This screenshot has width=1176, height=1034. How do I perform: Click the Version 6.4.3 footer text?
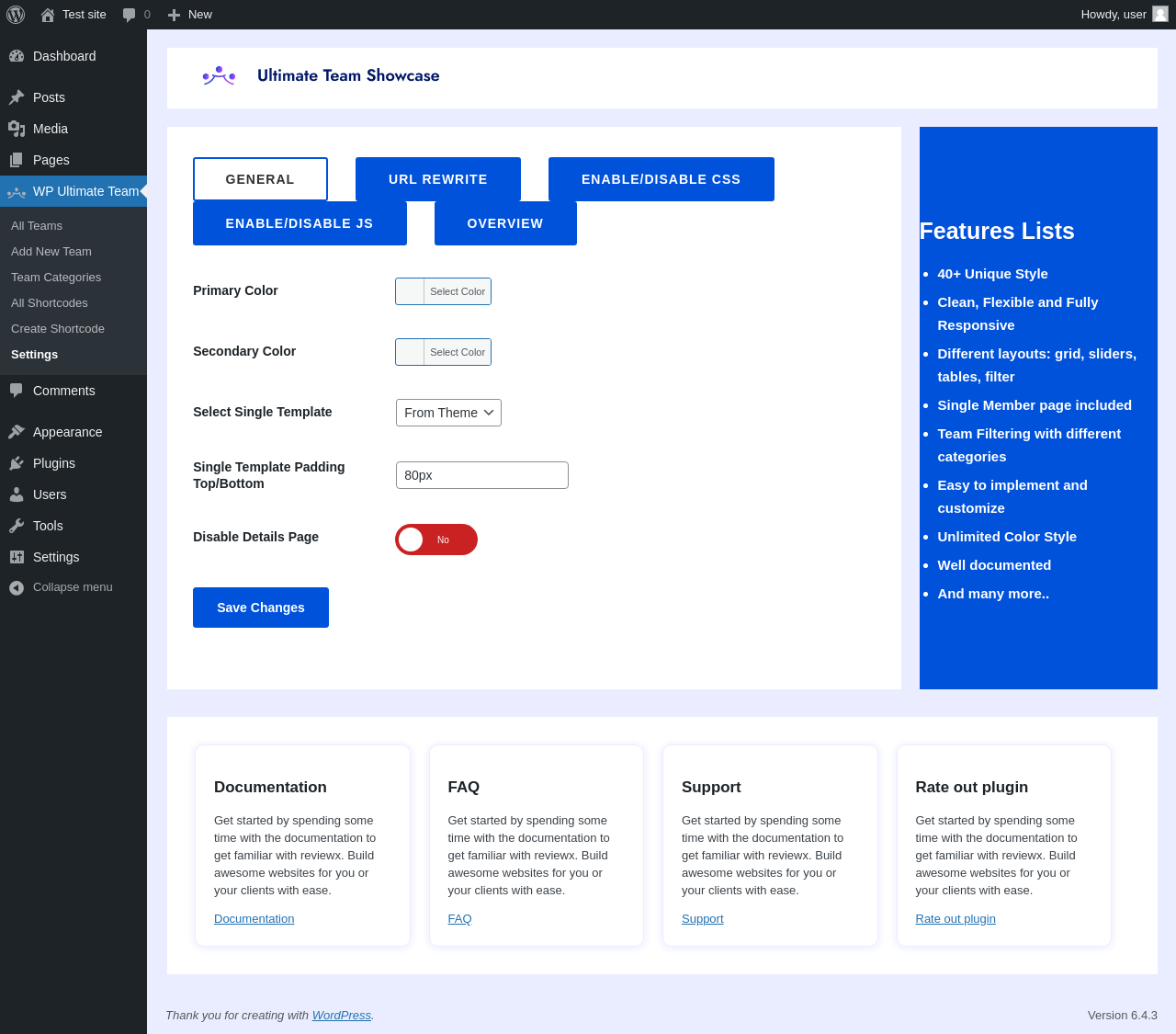[1123, 1016]
